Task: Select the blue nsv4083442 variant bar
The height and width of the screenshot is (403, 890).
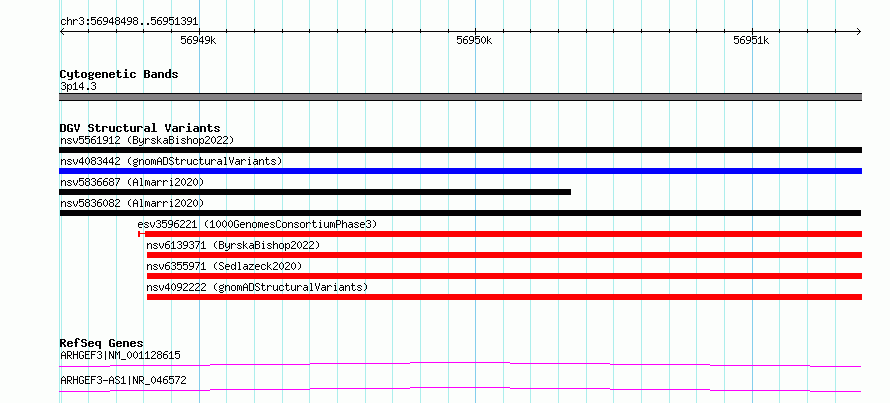Action: tap(460, 171)
